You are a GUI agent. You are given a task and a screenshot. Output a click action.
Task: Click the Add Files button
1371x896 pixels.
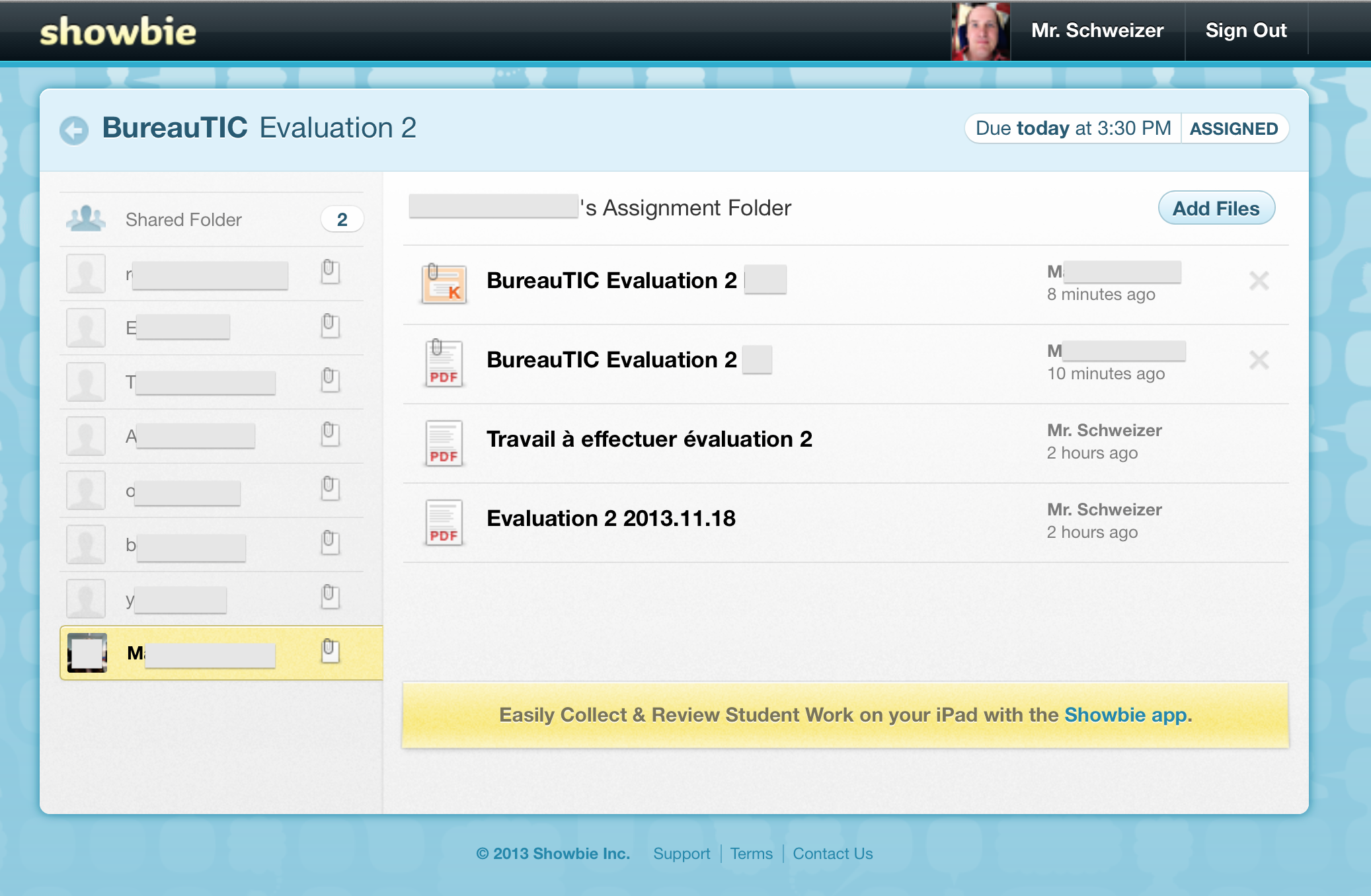coord(1216,208)
